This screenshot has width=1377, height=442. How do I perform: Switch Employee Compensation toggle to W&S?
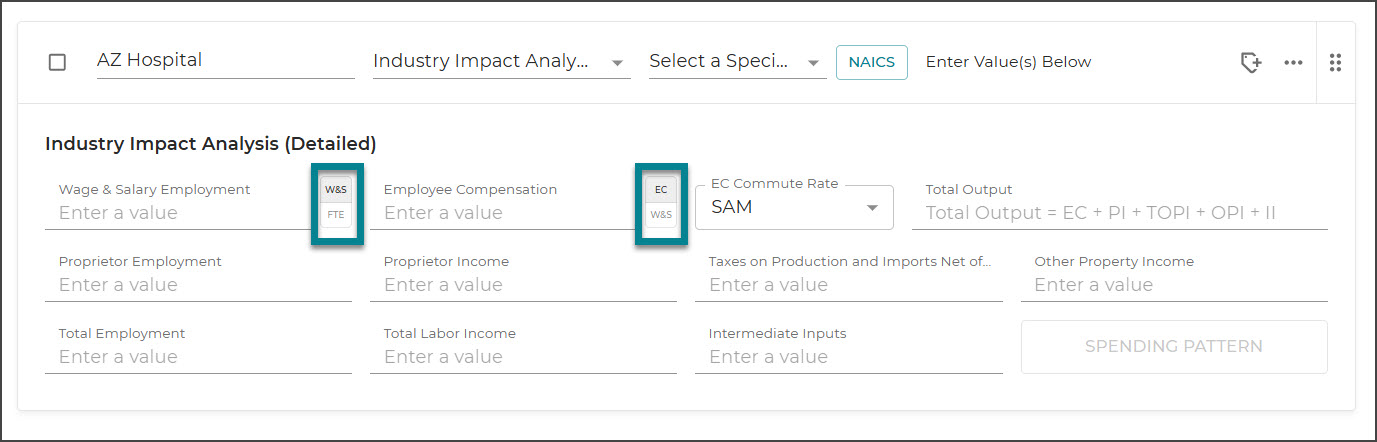click(x=660, y=215)
